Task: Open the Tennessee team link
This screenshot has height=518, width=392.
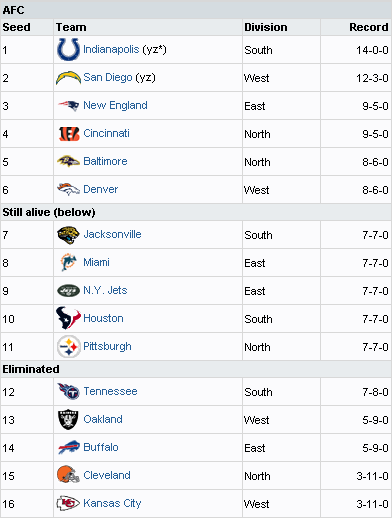Action: pos(110,391)
